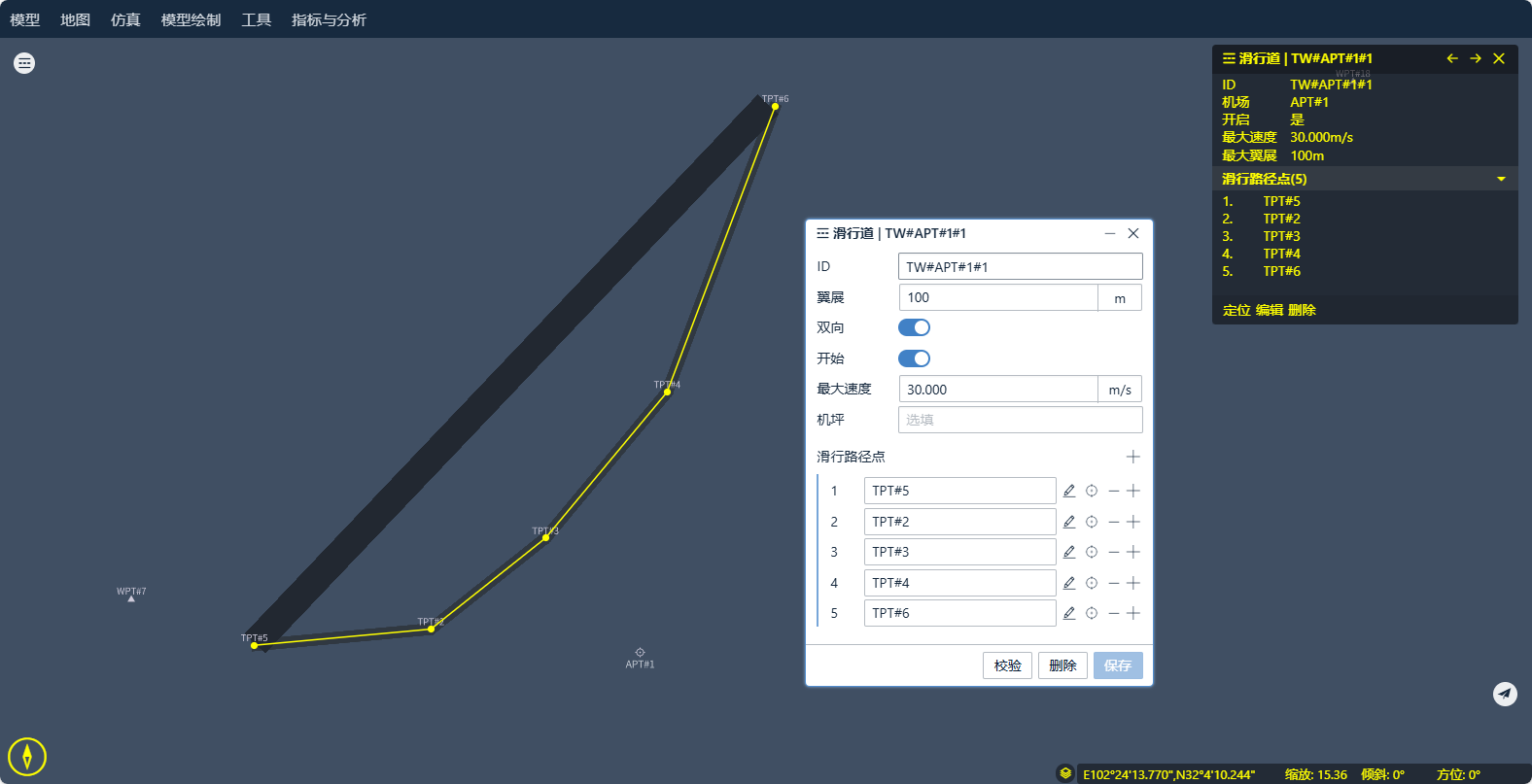
Task: Open the round menu icon at top-left
Action: 24,63
